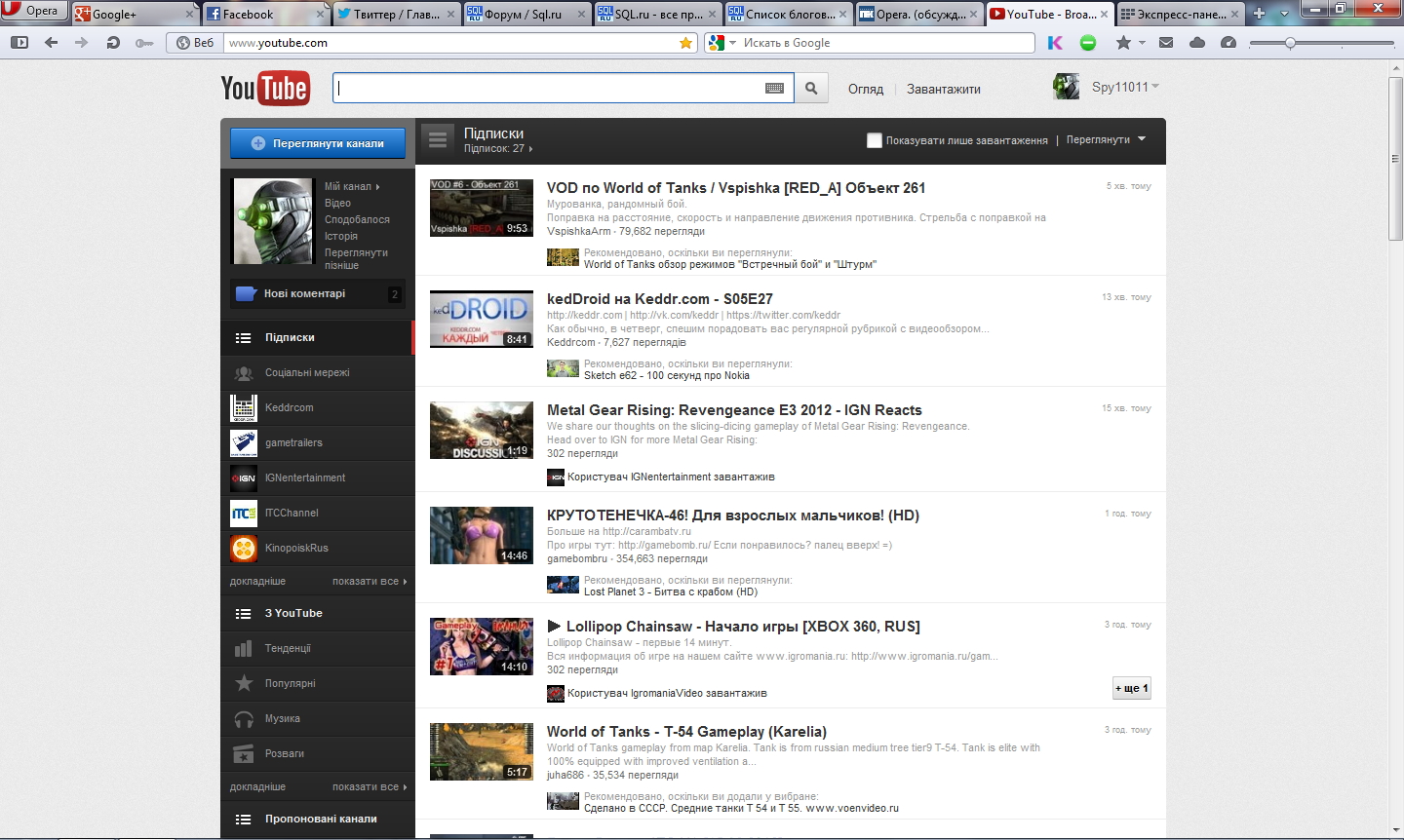Open Розваги entertainment icon
Screen dimensions: 1404x840
pos(244,753)
